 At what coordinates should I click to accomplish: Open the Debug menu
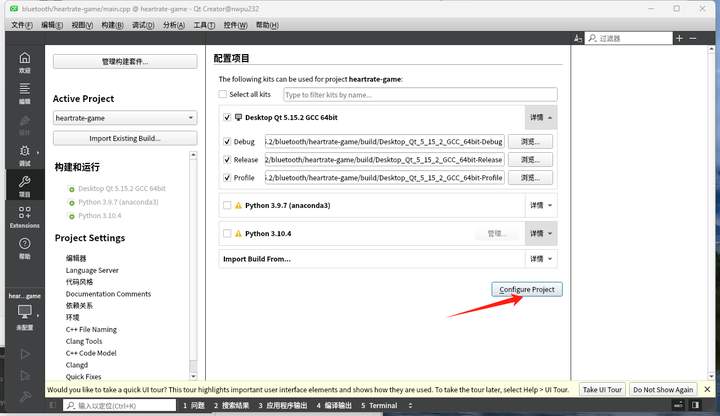coord(143,25)
